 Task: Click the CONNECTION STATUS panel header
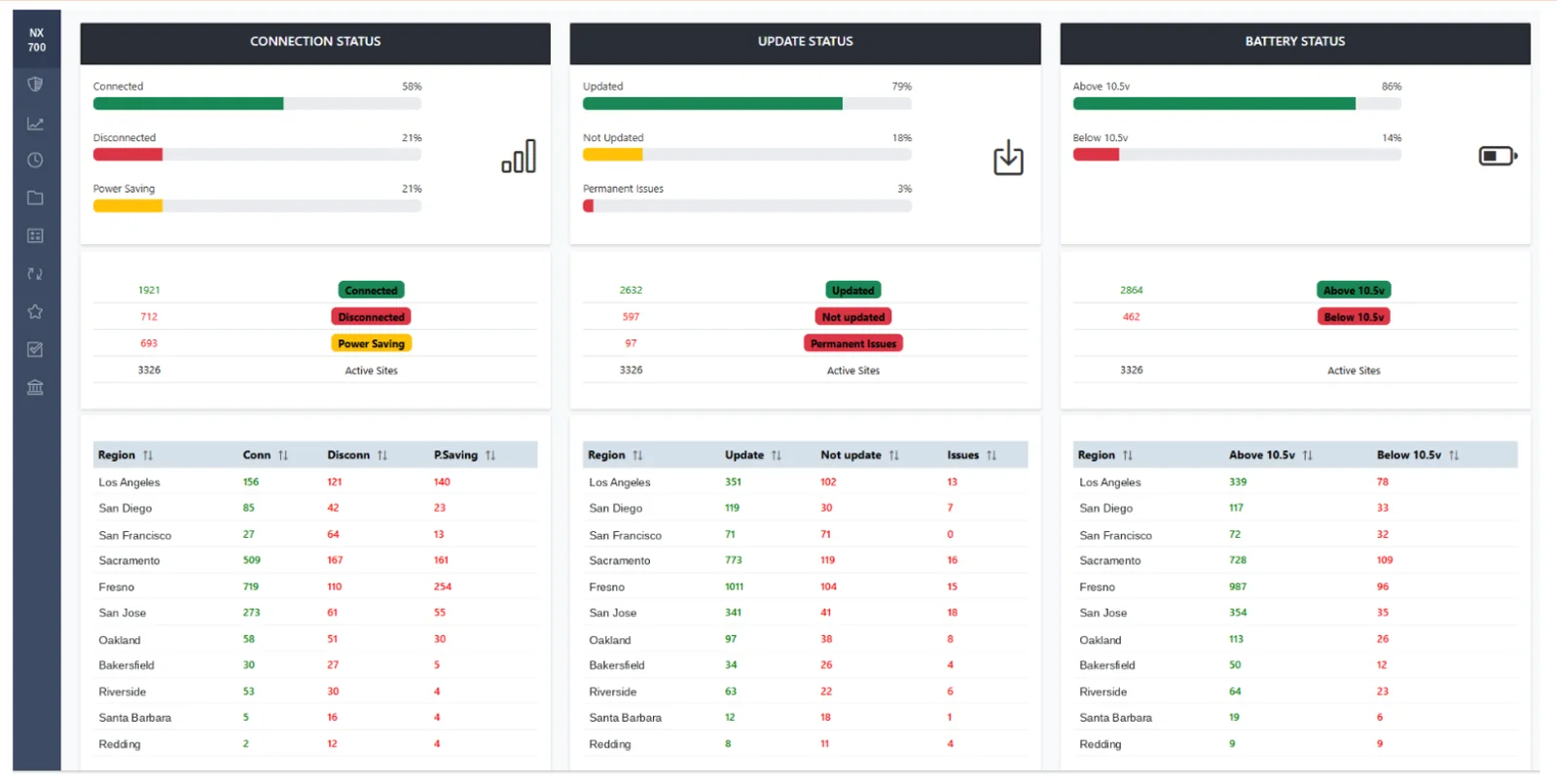(x=315, y=42)
